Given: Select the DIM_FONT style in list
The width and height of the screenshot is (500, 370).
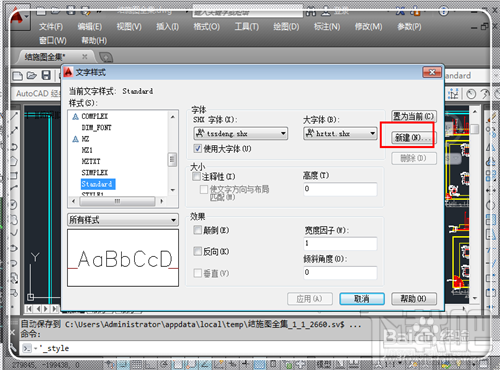Looking at the screenshot, I should click(96, 127).
